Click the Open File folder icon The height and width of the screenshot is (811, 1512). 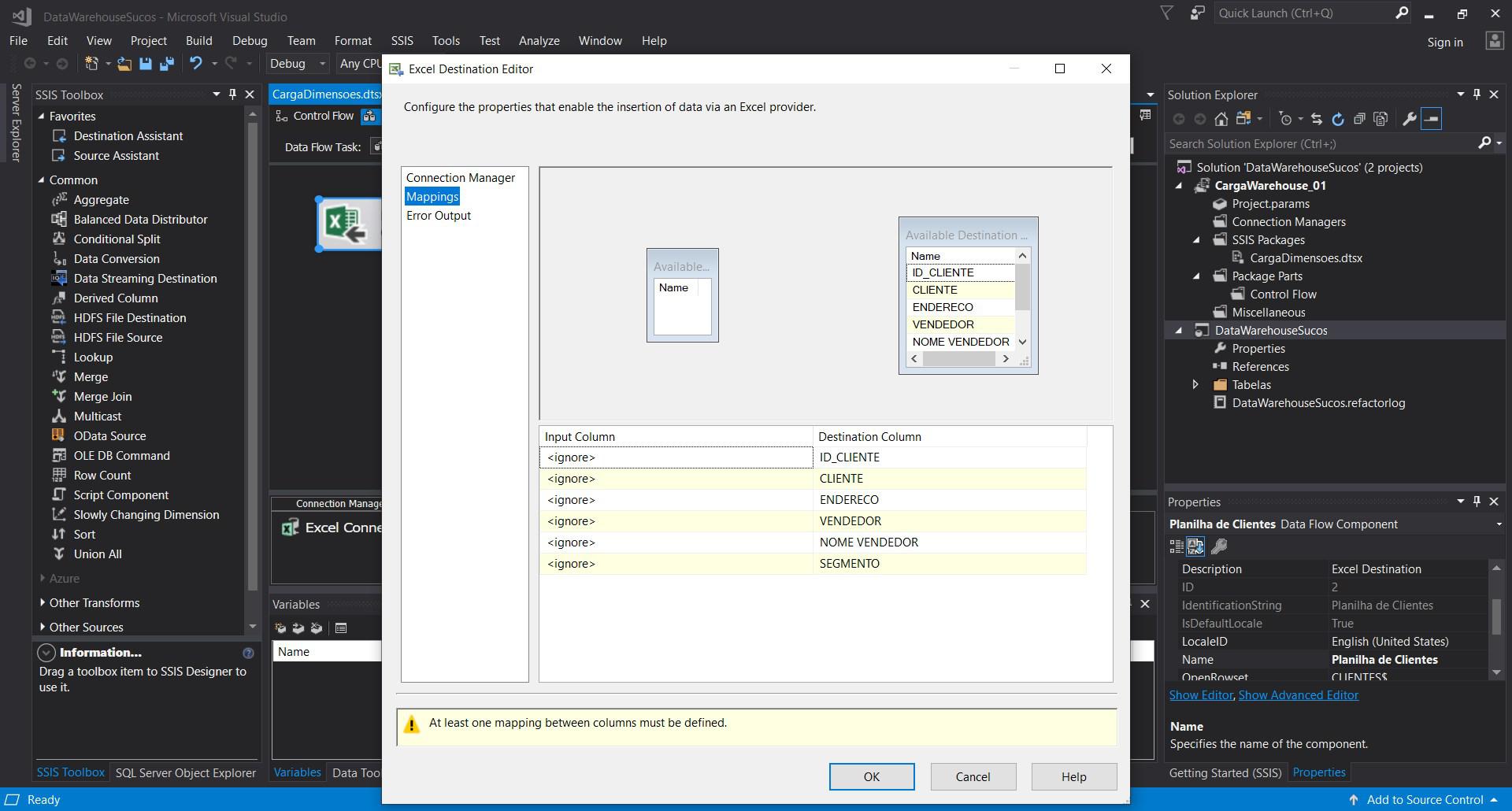[x=124, y=64]
